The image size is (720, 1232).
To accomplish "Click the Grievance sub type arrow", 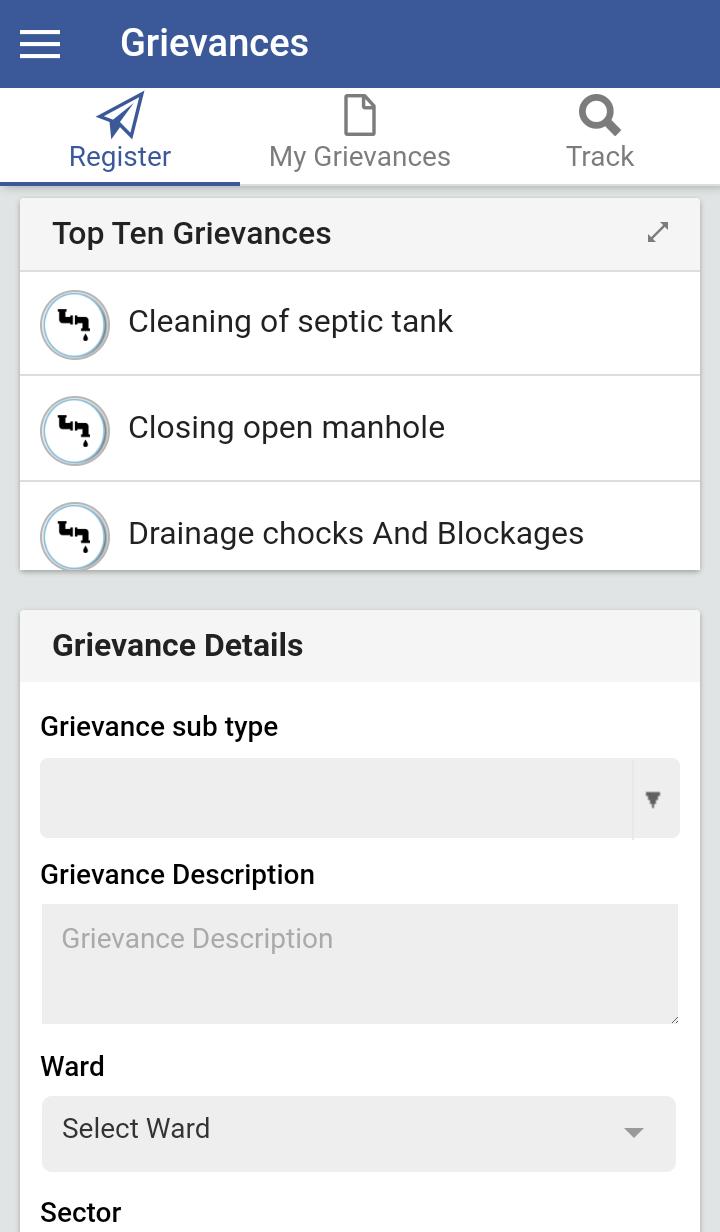I will point(653,799).
